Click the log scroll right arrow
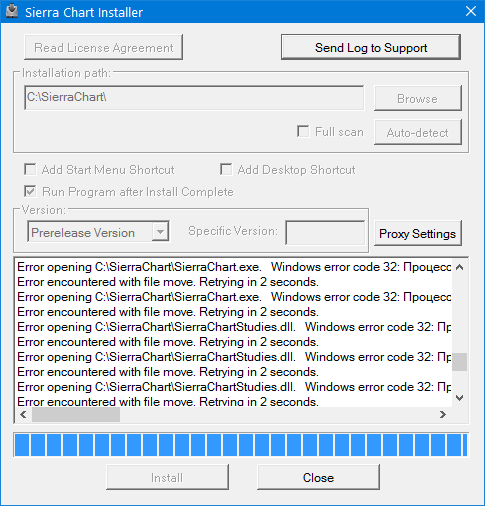The height and width of the screenshot is (506, 485). point(443,415)
